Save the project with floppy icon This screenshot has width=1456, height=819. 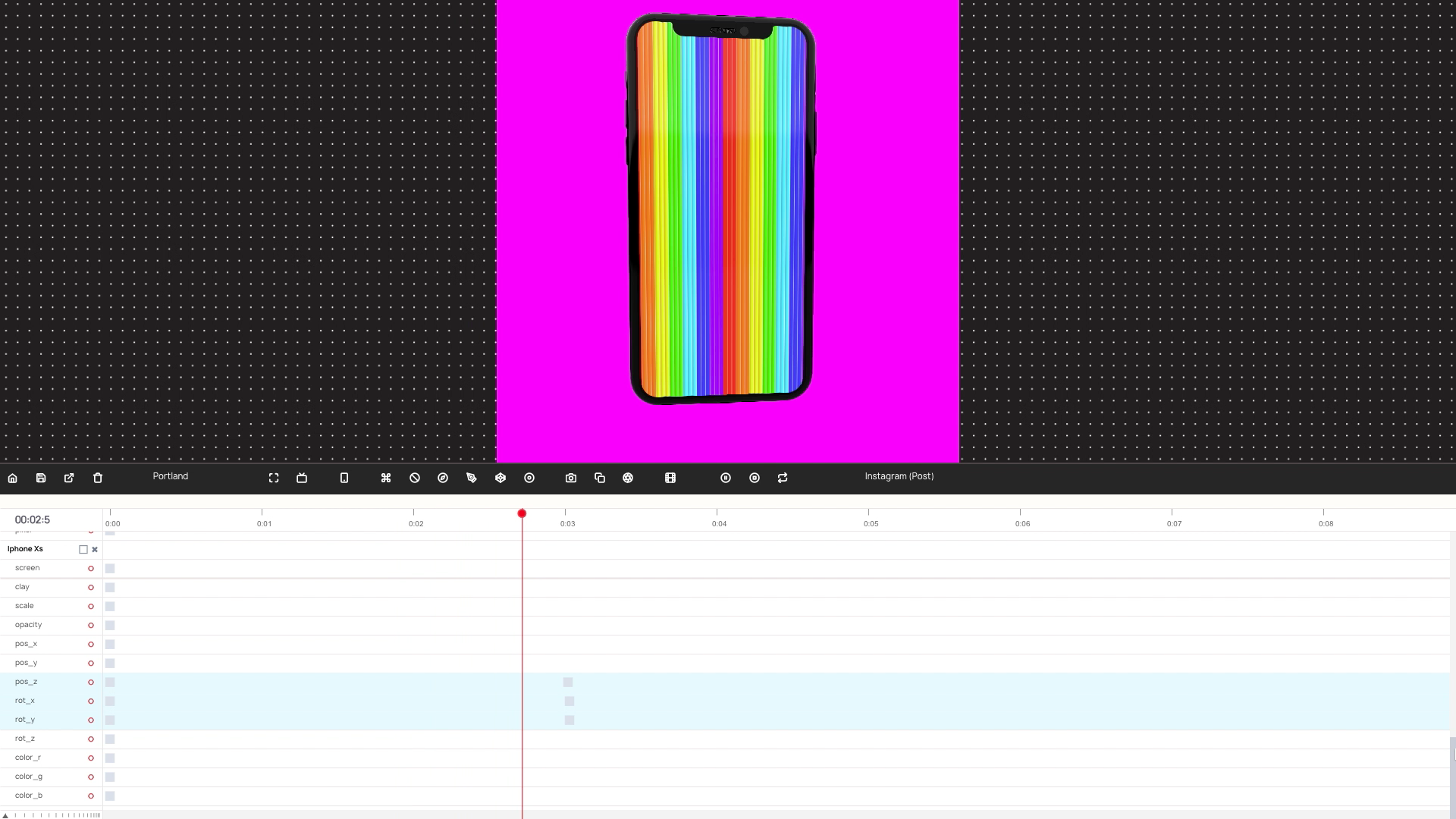coord(41,479)
